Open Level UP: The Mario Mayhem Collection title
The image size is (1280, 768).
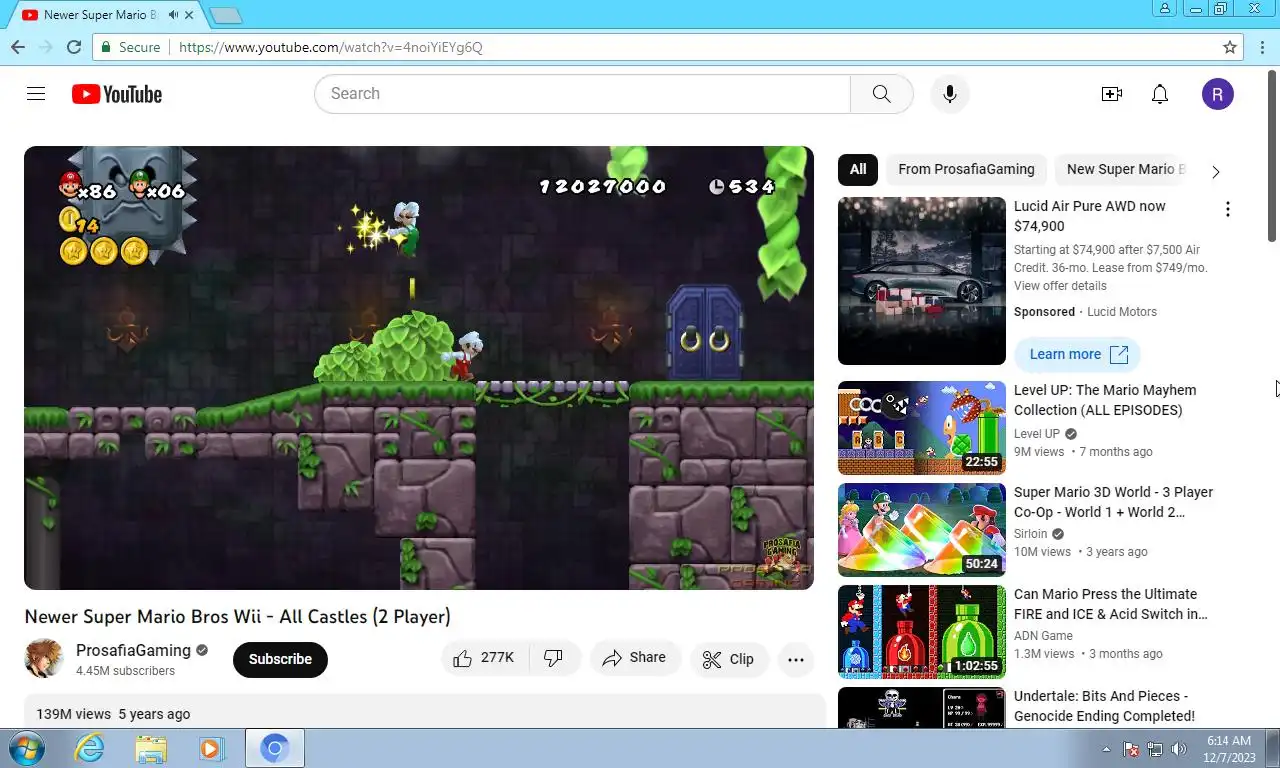point(1105,400)
